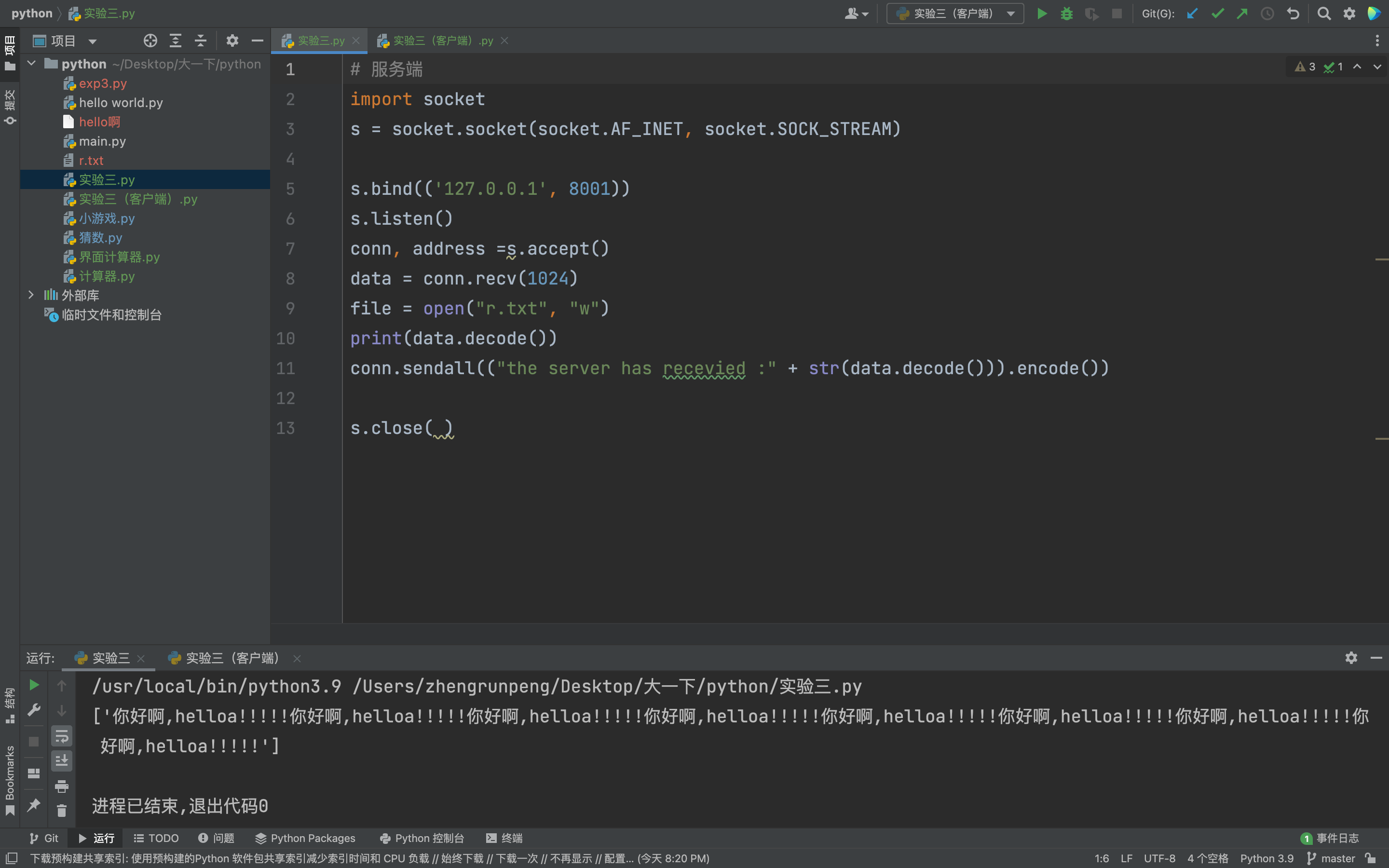Toggle soft-wrap in run console
Image resolution: width=1389 pixels, height=868 pixels.
click(61, 736)
